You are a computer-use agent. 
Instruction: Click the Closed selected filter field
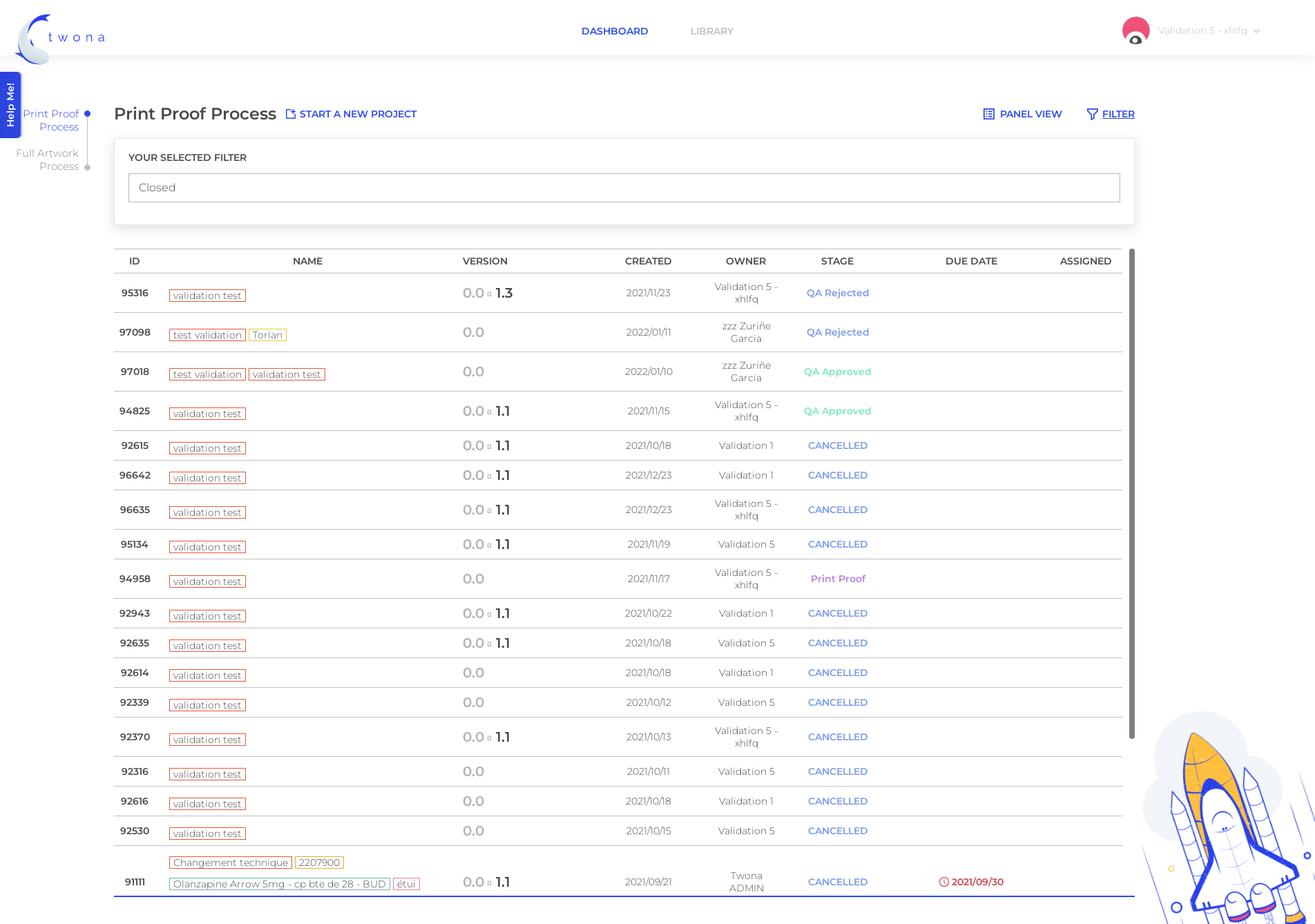(x=624, y=188)
